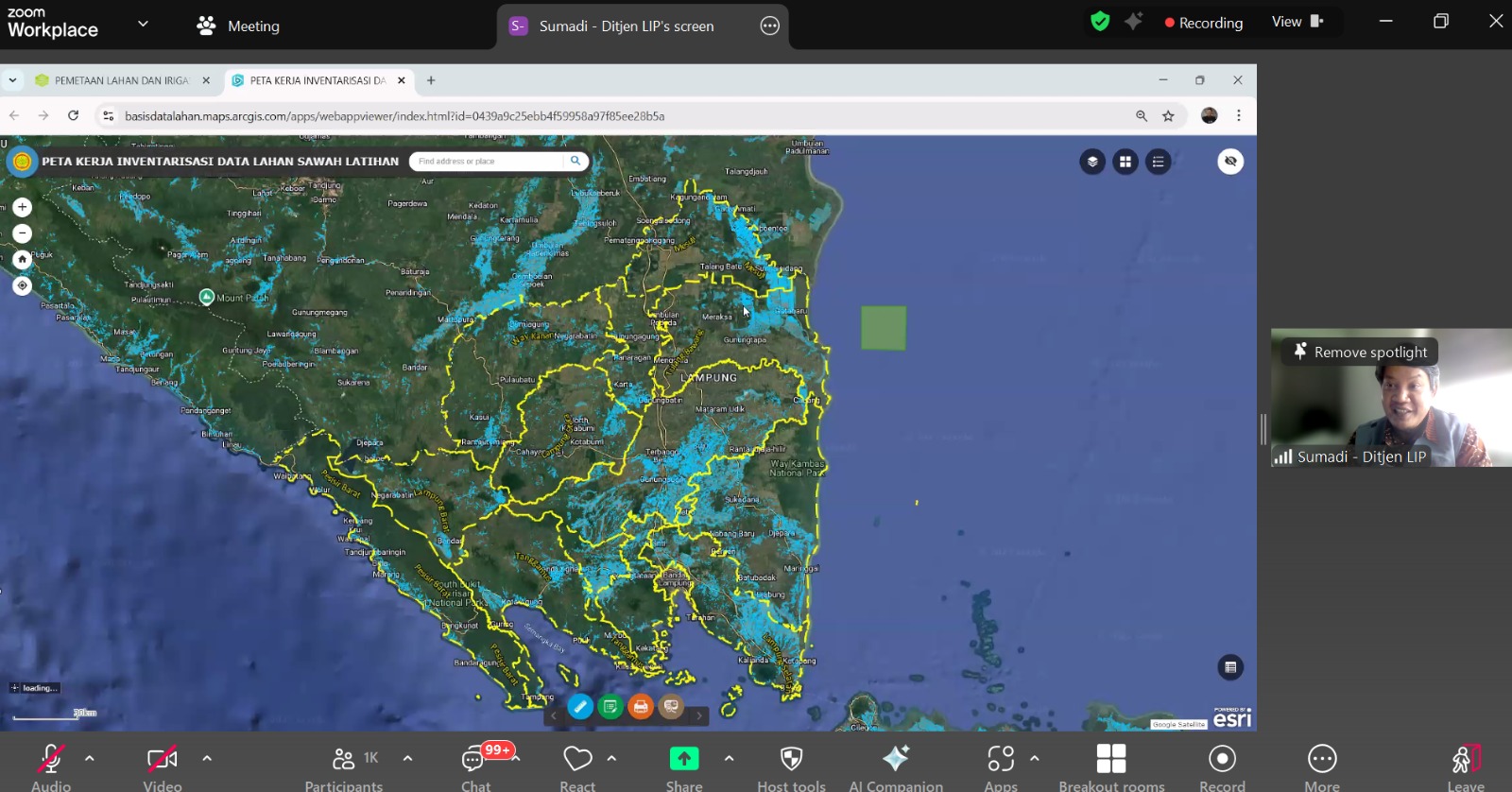
Task: Click the Find address or place field
Action: [488, 162]
